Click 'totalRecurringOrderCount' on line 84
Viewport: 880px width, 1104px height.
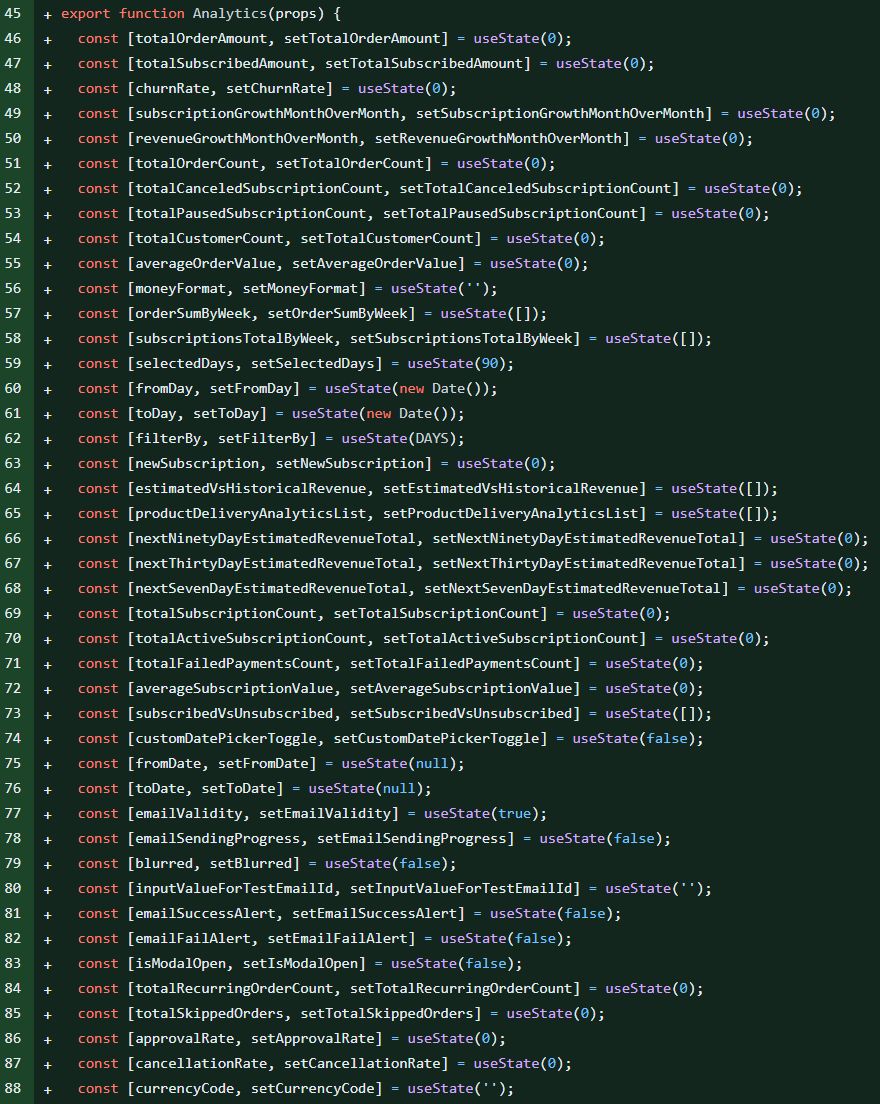click(x=234, y=989)
